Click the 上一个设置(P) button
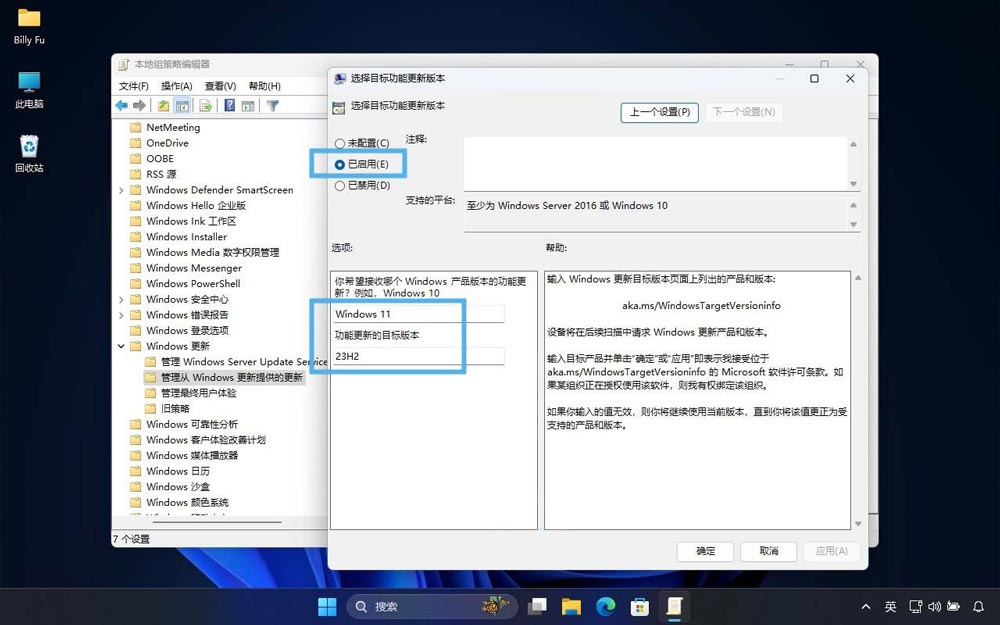Viewport: 1000px width, 625px height. point(660,112)
